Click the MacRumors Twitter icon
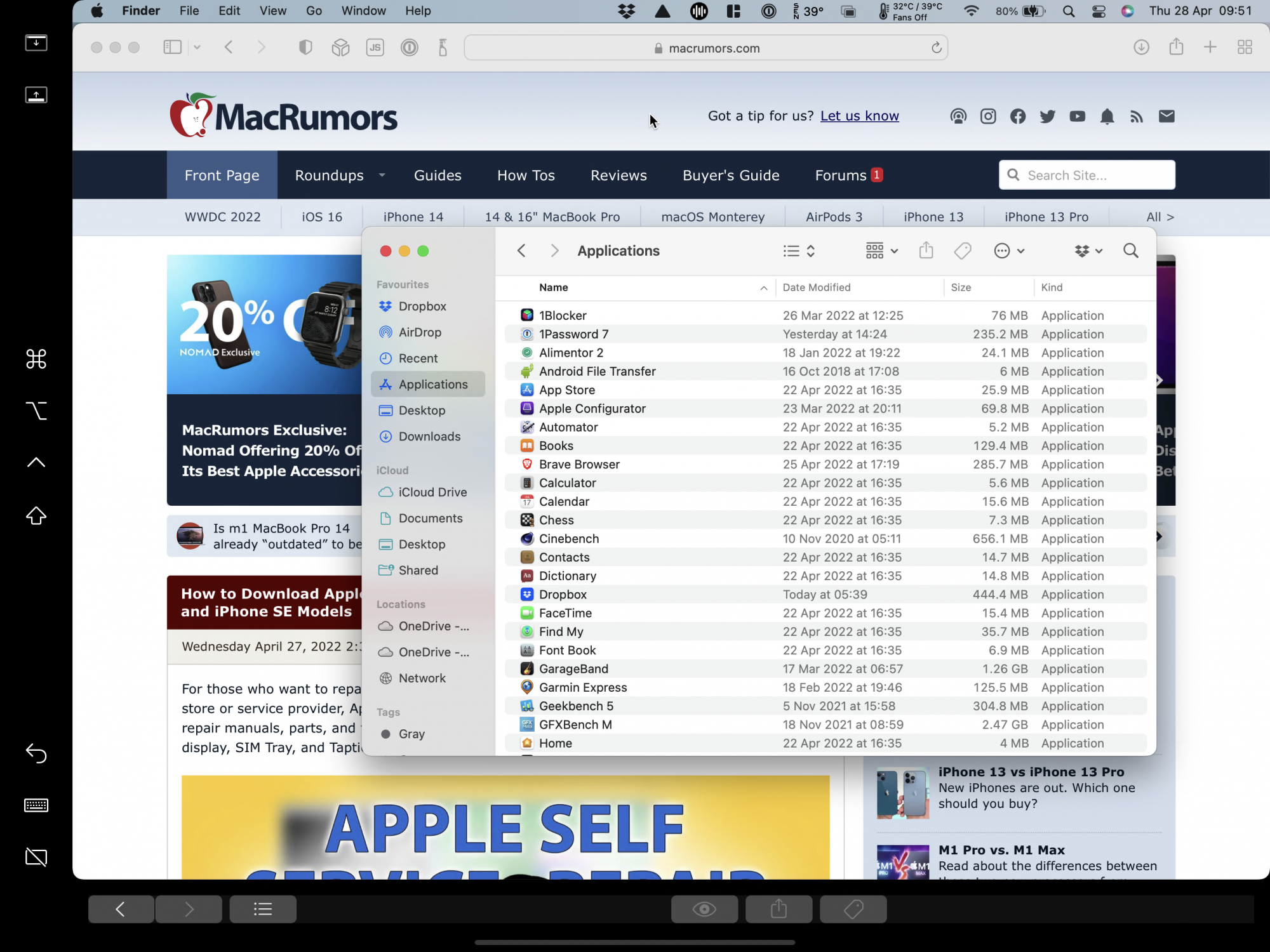Screen dimensions: 1270x952 pyautogui.click(x=1047, y=116)
